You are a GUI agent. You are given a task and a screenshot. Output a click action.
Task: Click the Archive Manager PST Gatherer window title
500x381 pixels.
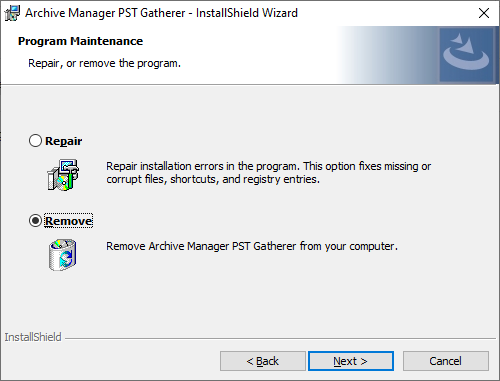pyautogui.click(x=161, y=13)
